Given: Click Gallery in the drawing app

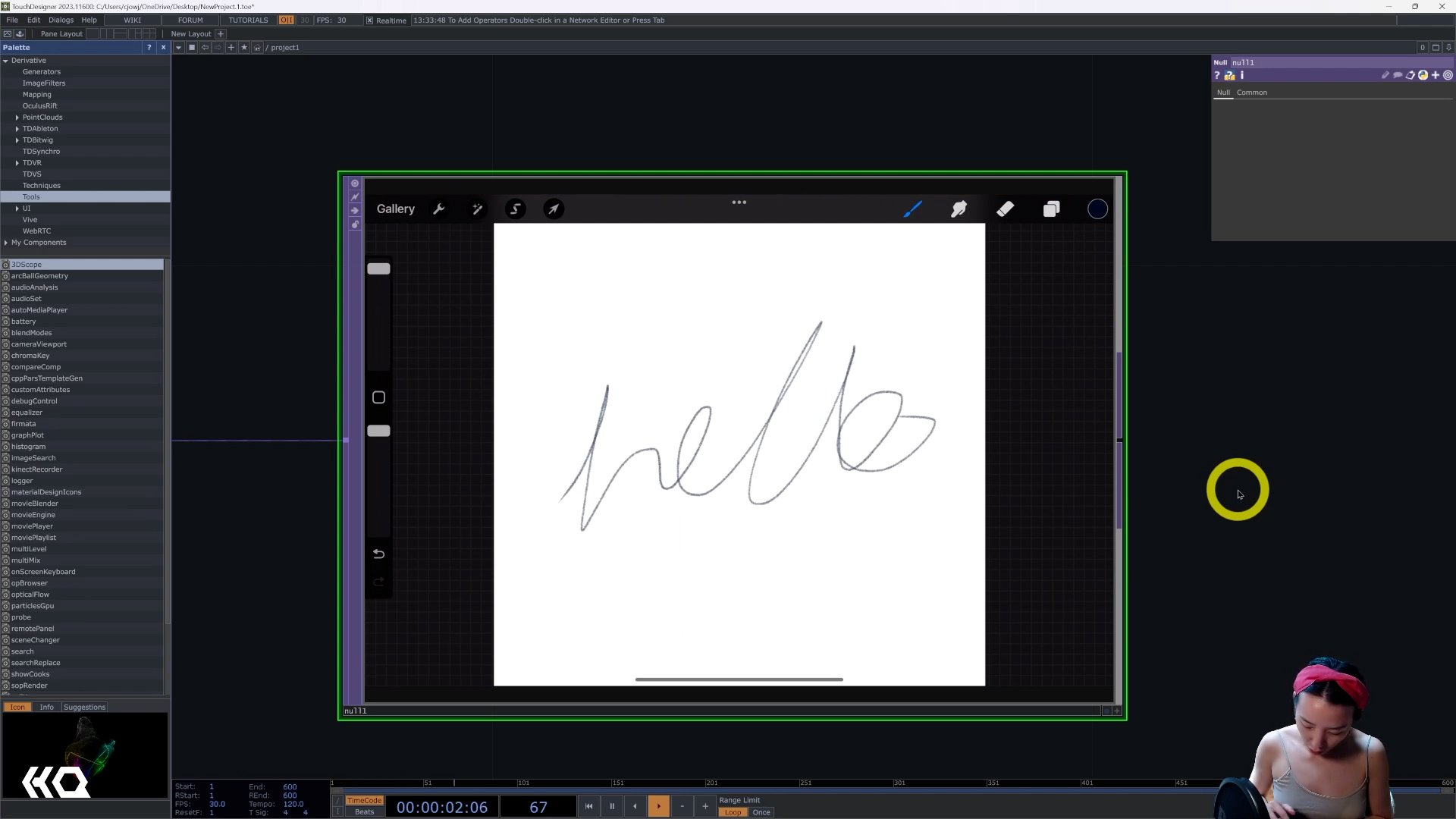Looking at the screenshot, I should [x=395, y=209].
